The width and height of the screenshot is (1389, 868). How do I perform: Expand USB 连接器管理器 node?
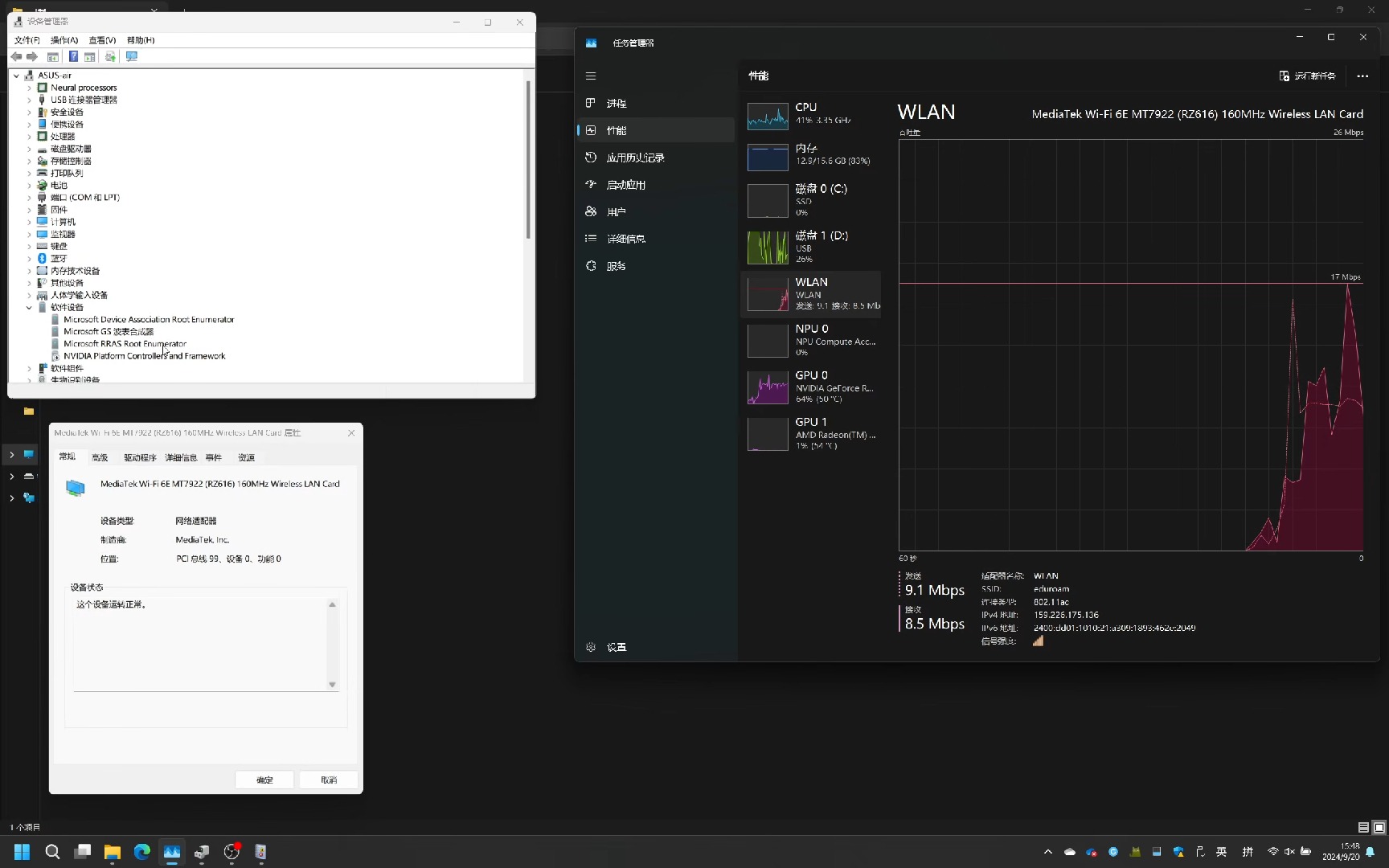point(30,100)
